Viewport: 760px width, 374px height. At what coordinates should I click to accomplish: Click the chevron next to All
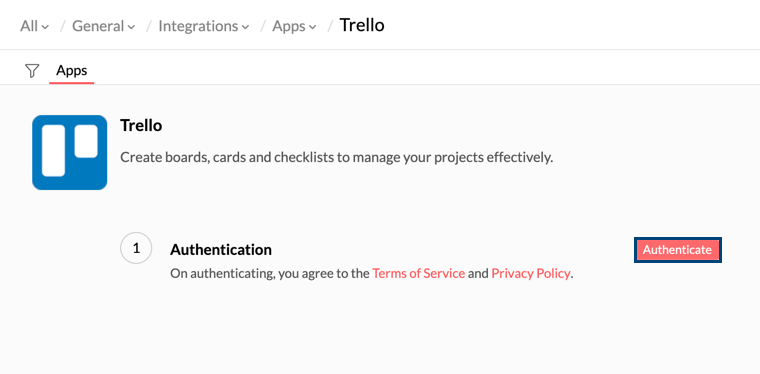45,27
